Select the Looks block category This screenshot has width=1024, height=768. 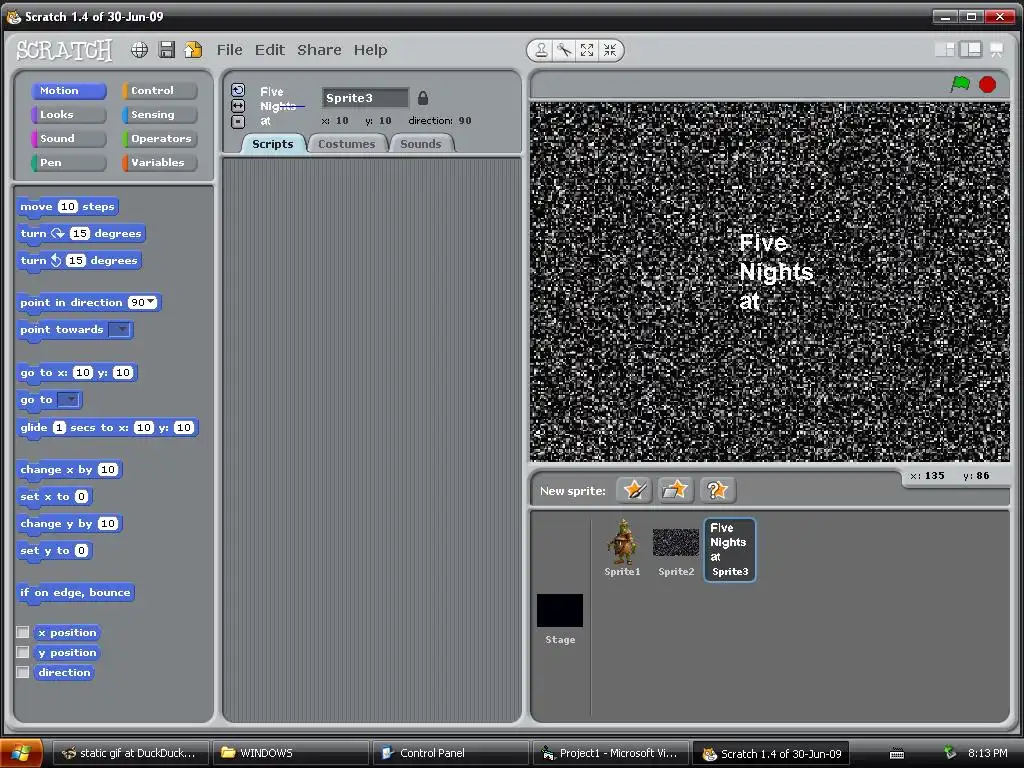[x=69, y=114]
